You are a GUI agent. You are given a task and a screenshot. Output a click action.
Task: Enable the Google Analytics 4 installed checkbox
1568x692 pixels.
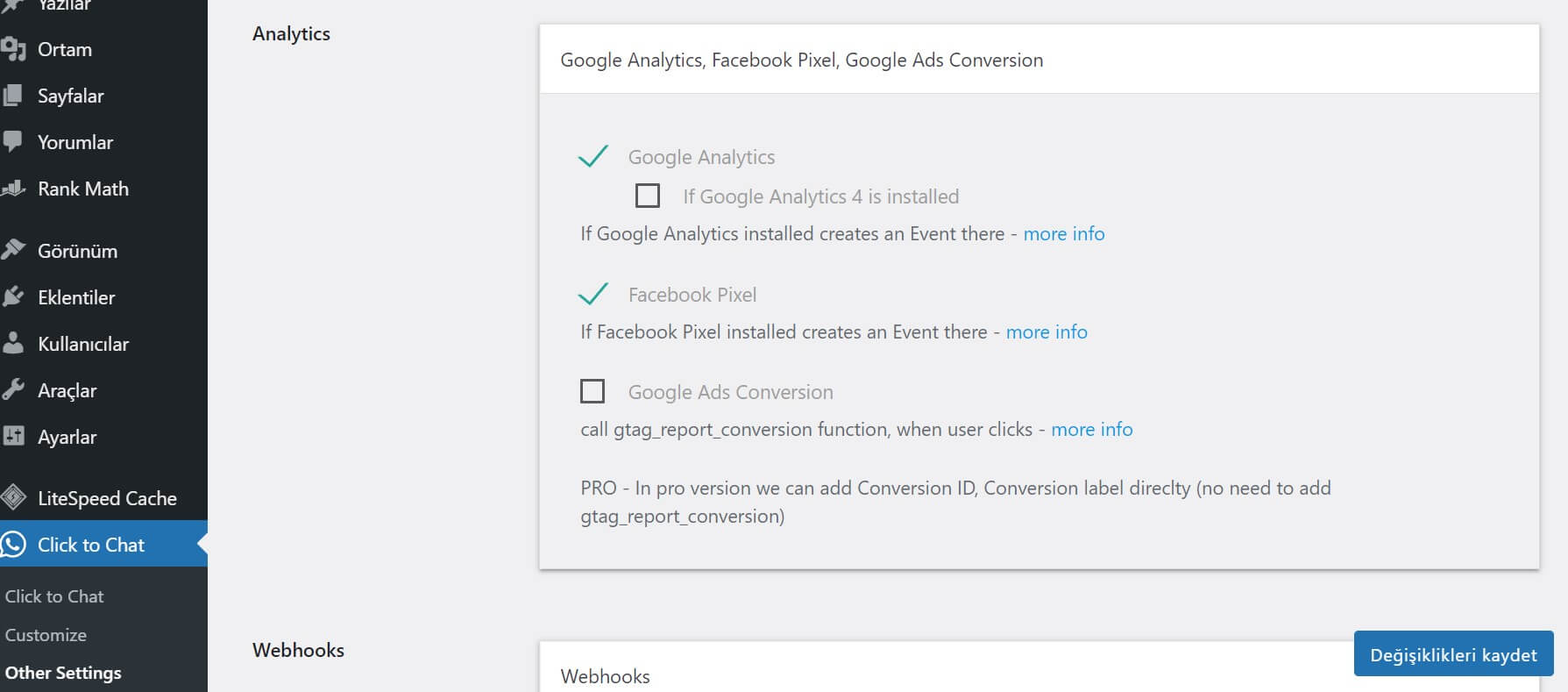[648, 196]
